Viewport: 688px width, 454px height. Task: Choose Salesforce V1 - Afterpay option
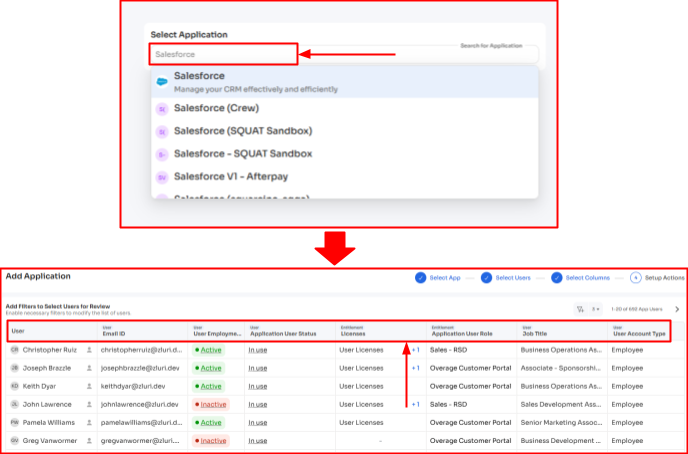(344, 177)
